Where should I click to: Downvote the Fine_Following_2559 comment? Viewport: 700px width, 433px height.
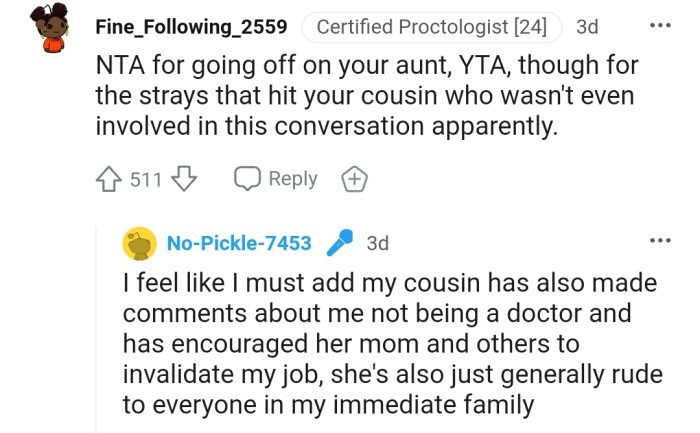coord(182,179)
